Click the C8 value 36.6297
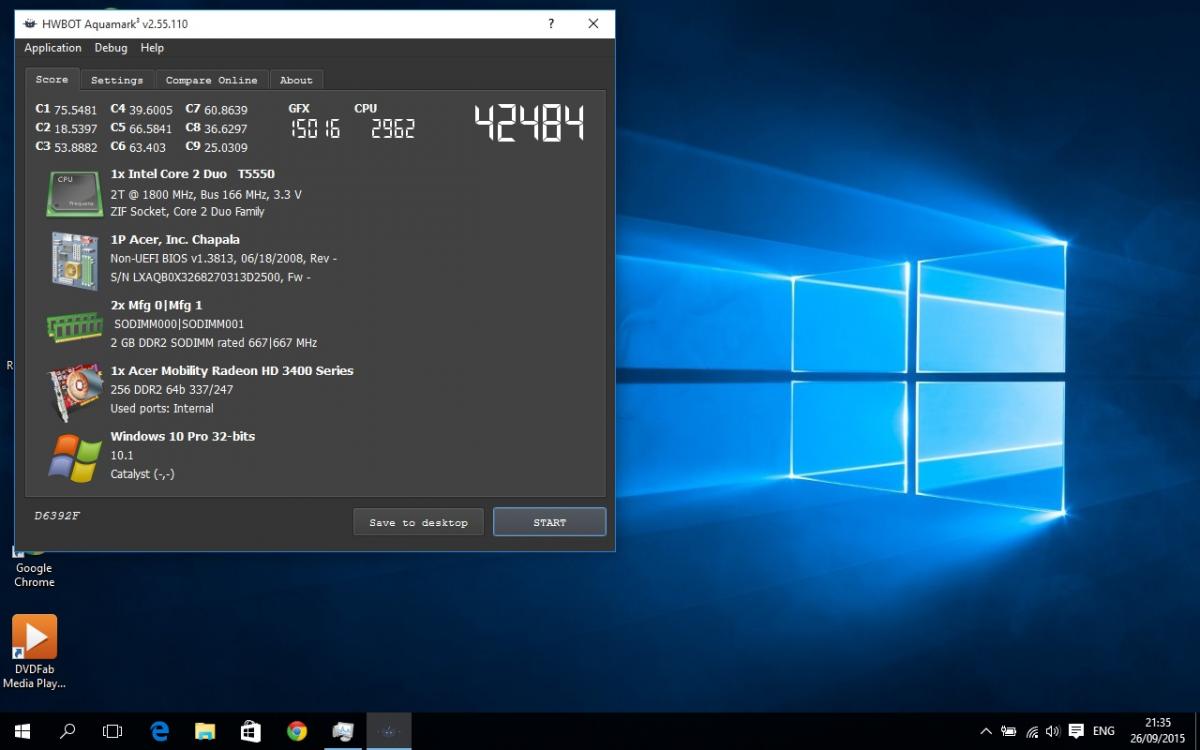This screenshot has height=750, width=1200. click(x=226, y=129)
